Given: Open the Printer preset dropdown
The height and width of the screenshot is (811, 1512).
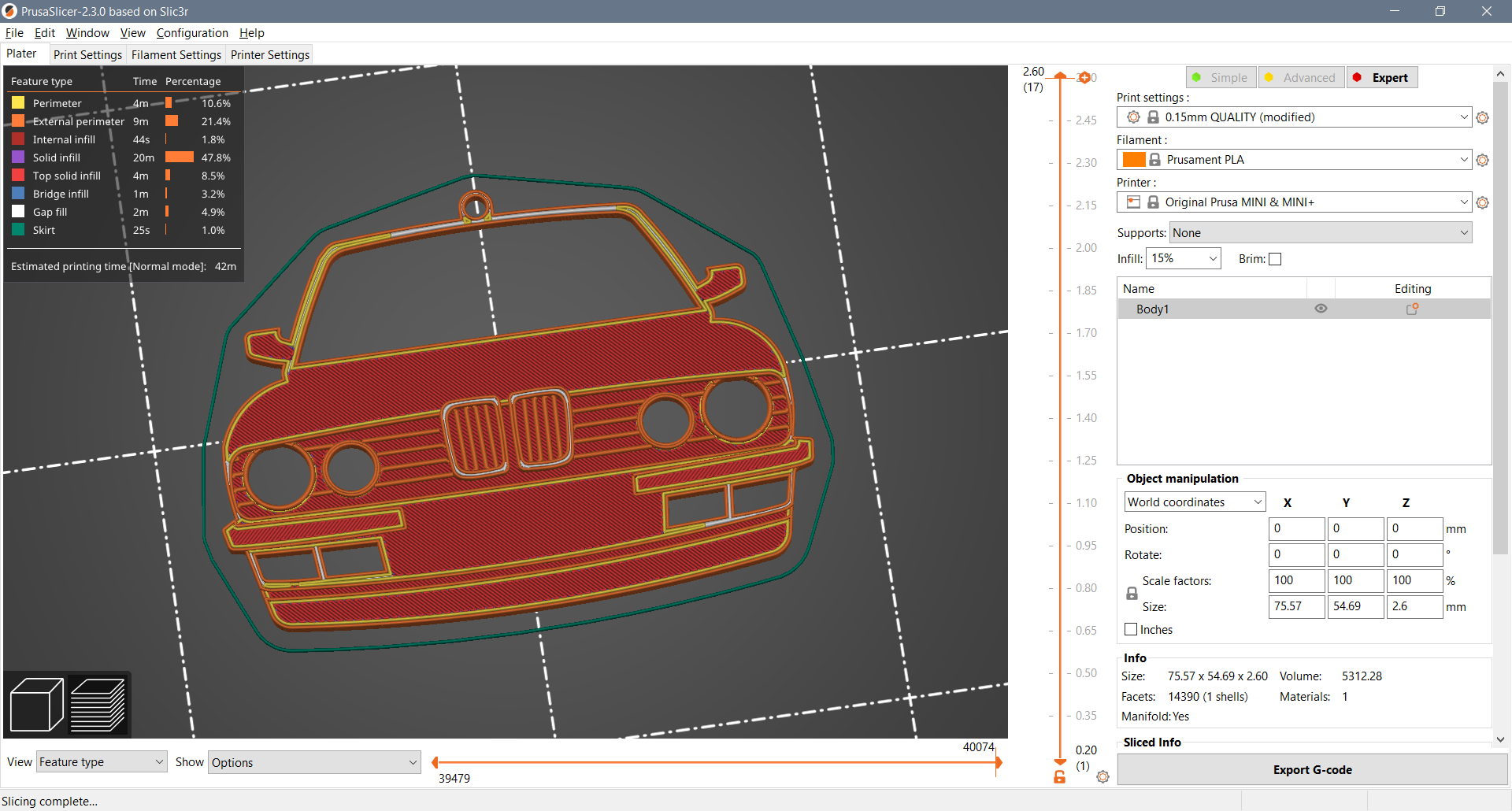Looking at the screenshot, I should (x=1294, y=202).
